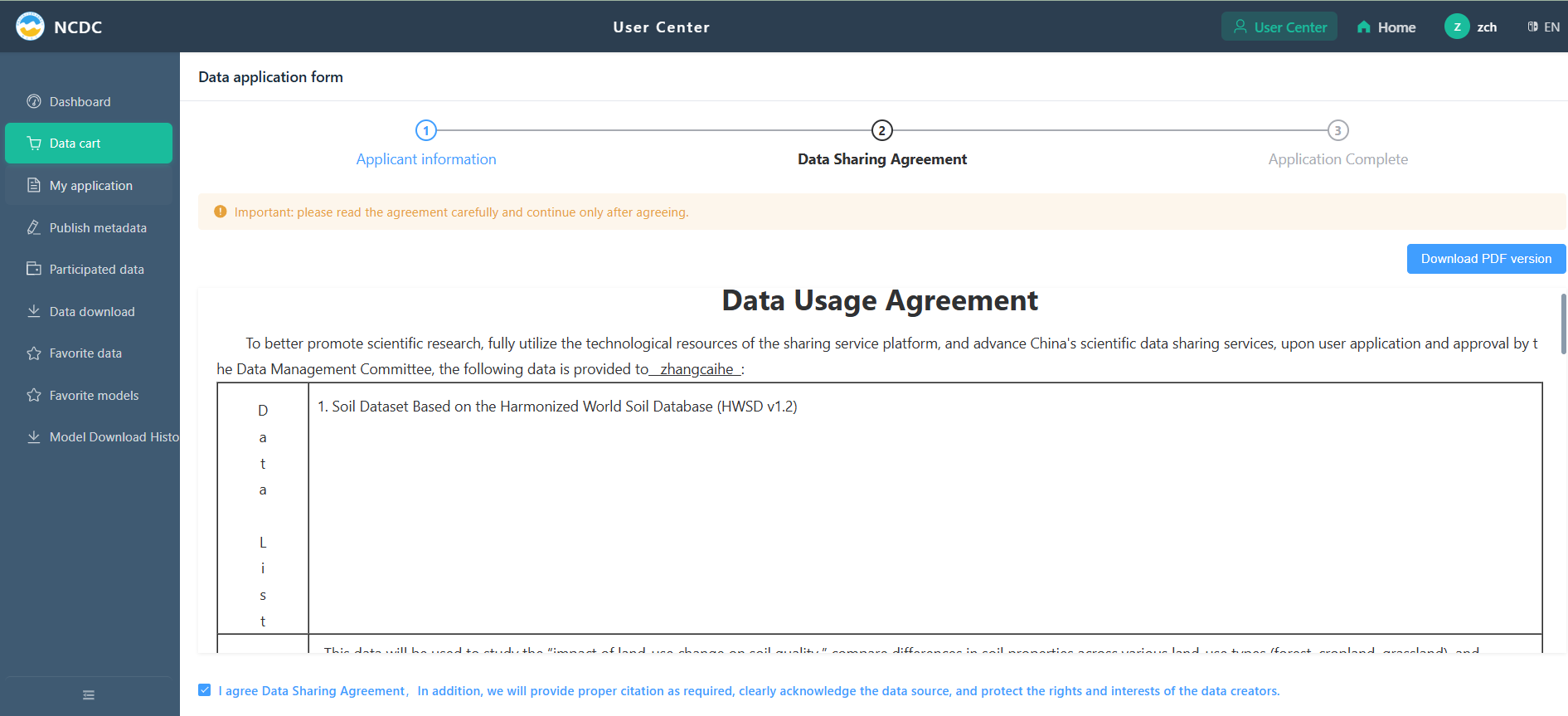Viewport: 1568px width, 716px height.
Task: Click the Publish metadata pencil icon
Action: 34,227
